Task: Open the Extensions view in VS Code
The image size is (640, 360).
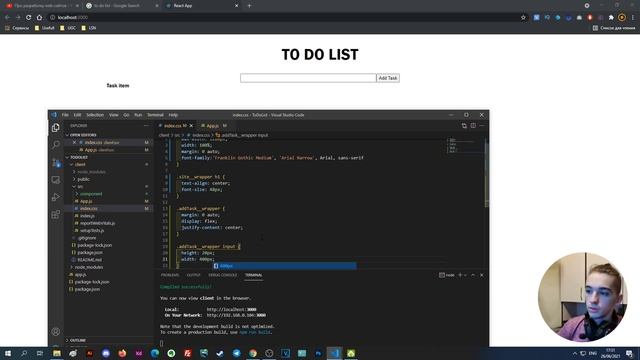Action: click(x=56, y=214)
